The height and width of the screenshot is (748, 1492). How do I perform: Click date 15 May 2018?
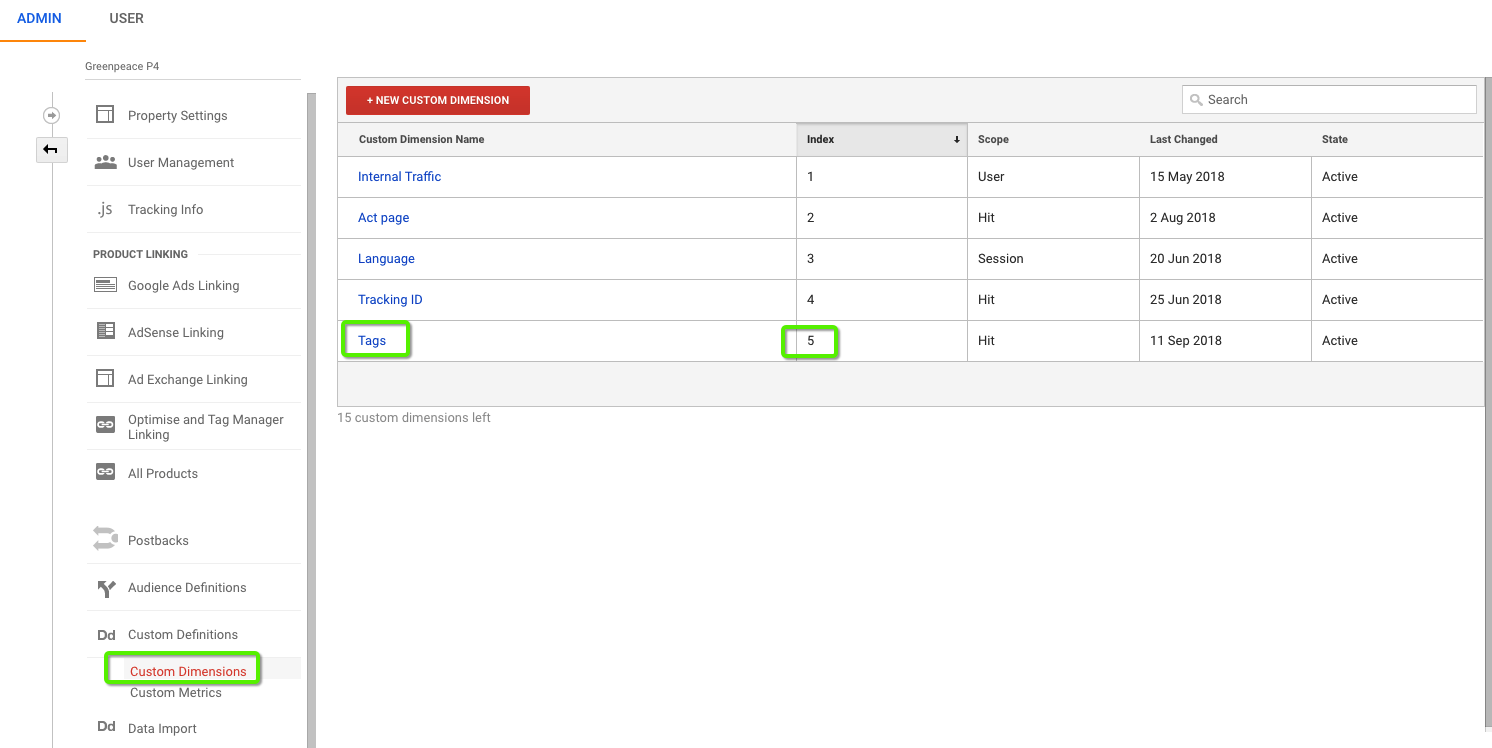(x=1187, y=176)
